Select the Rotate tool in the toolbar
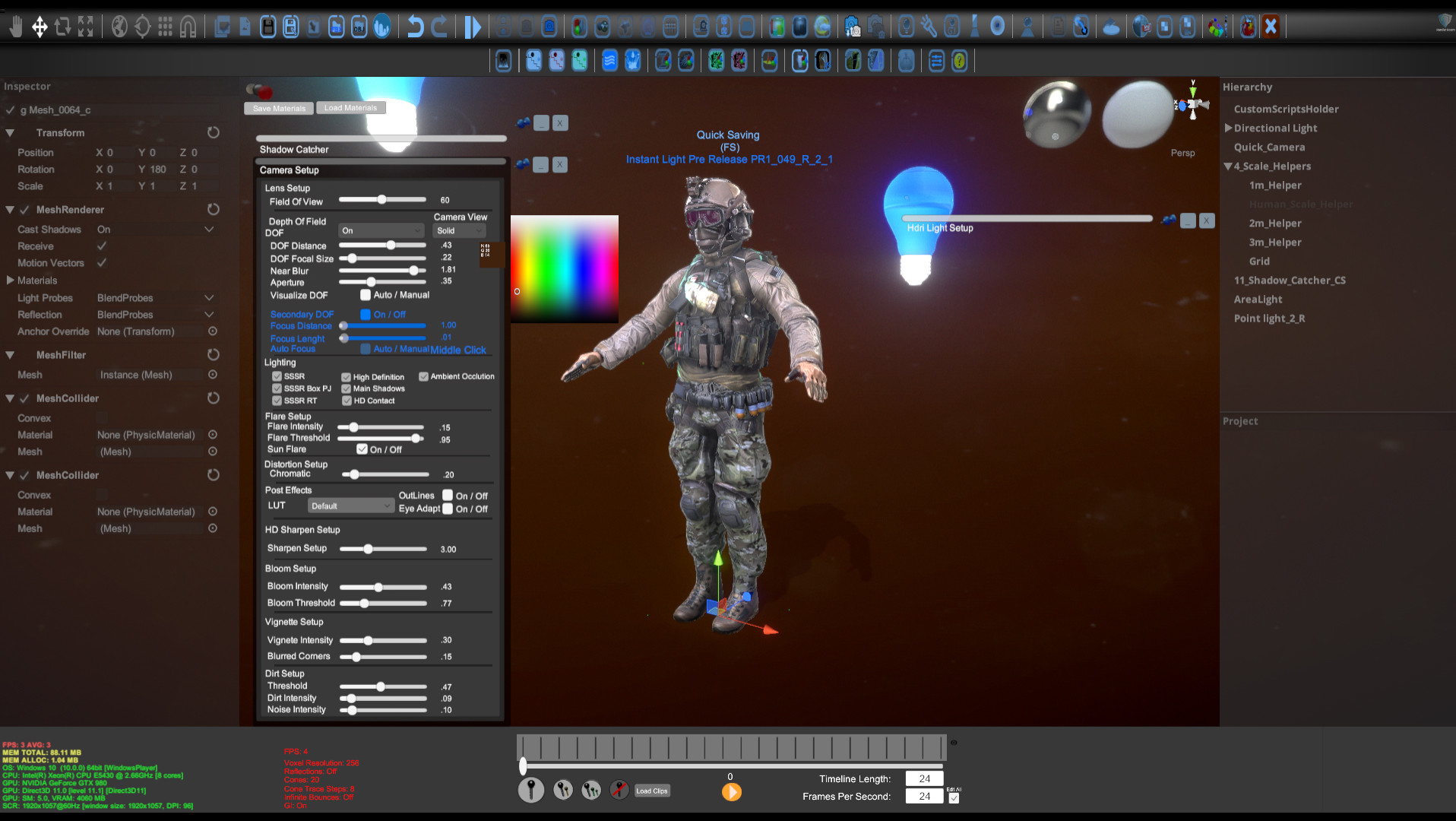This screenshot has height=821, width=1456. coord(62,26)
